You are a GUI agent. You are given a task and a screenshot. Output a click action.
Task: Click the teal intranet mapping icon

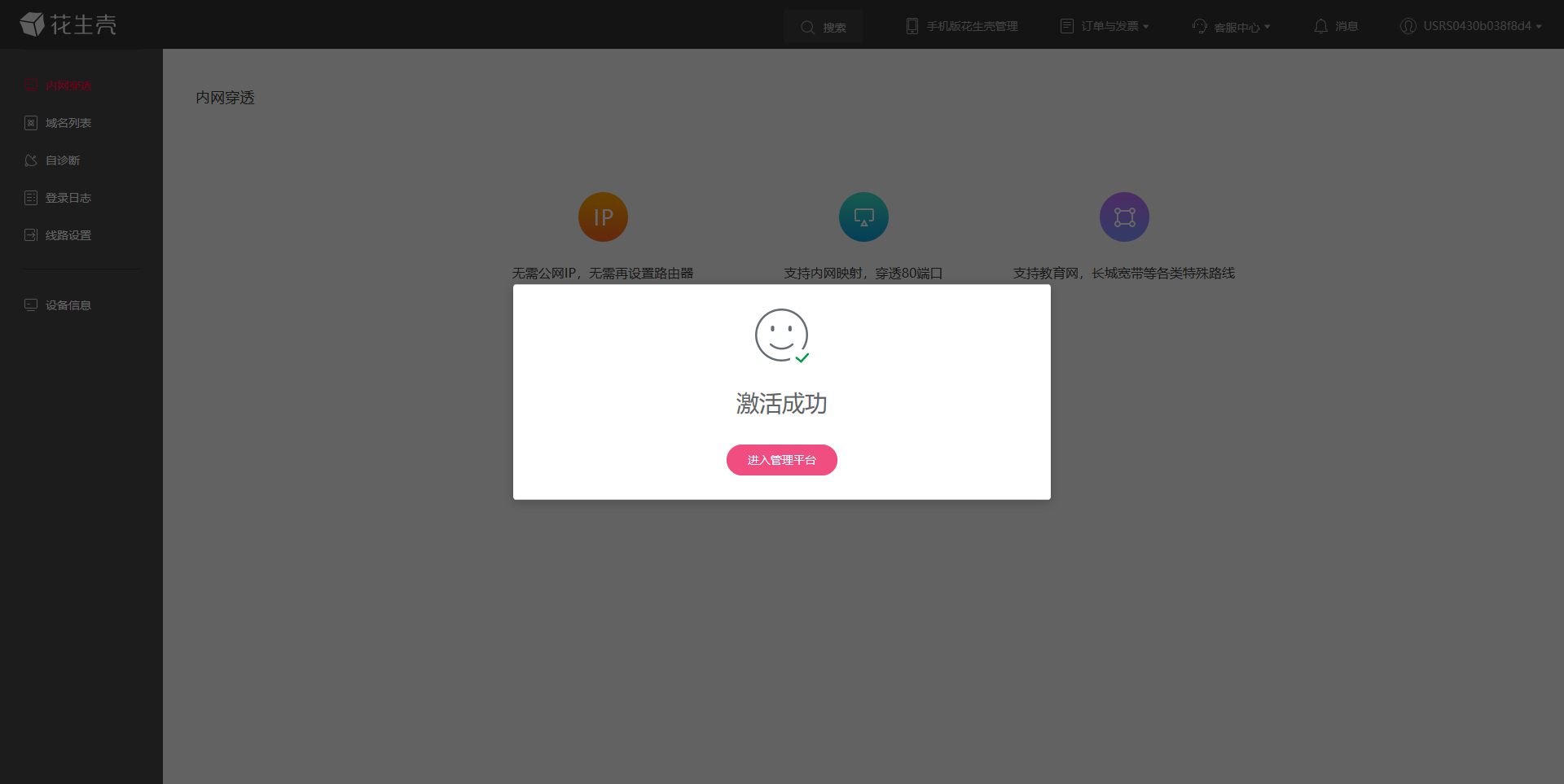click(863, 217)
